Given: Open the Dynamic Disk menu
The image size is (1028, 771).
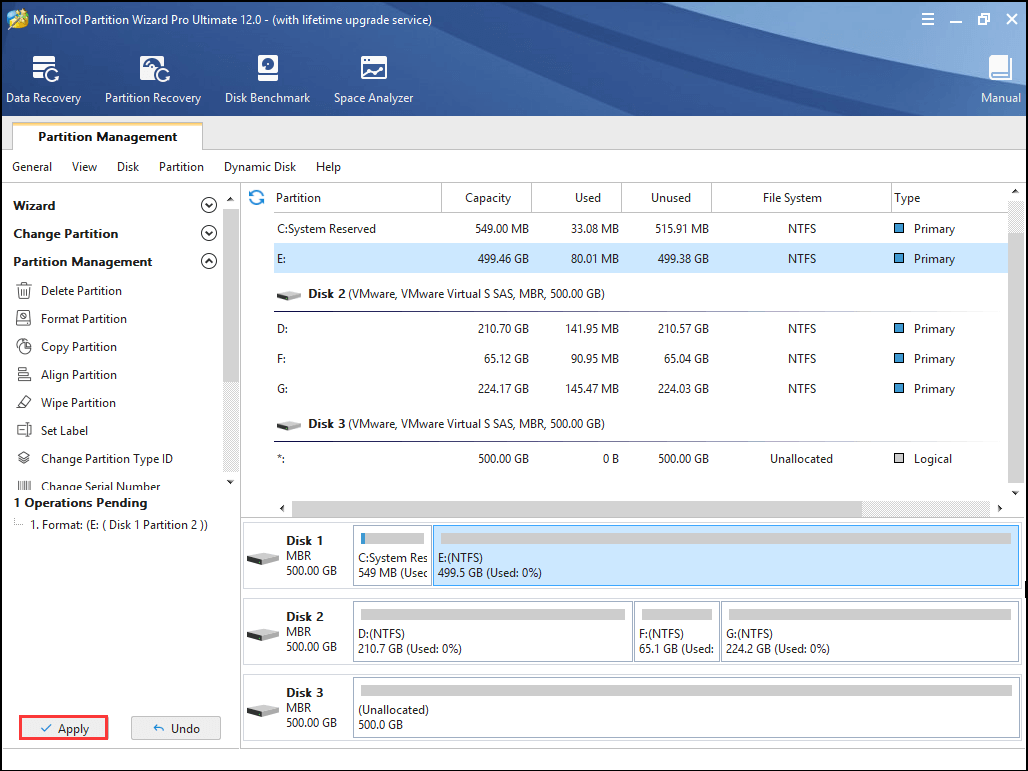Looking at the screenshot, I should pyautogui.click(x=260, y=167).
